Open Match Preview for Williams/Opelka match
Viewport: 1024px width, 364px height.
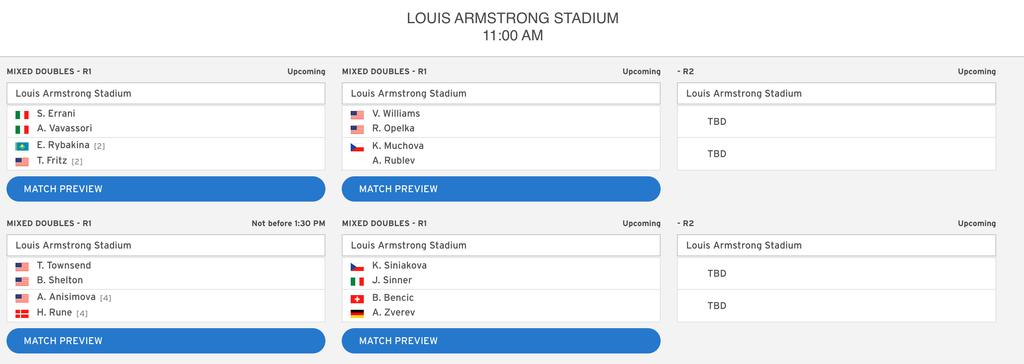[x=501, y=189]
